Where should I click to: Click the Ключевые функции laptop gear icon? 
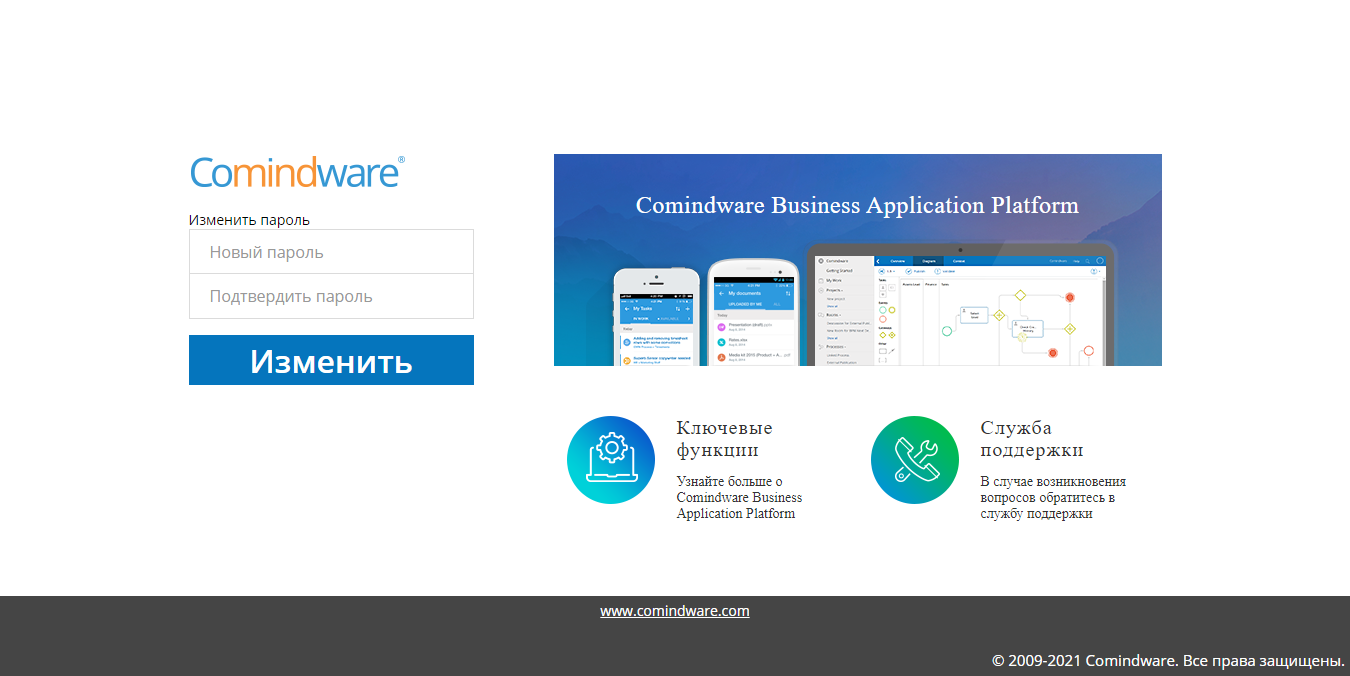point(611,460)
